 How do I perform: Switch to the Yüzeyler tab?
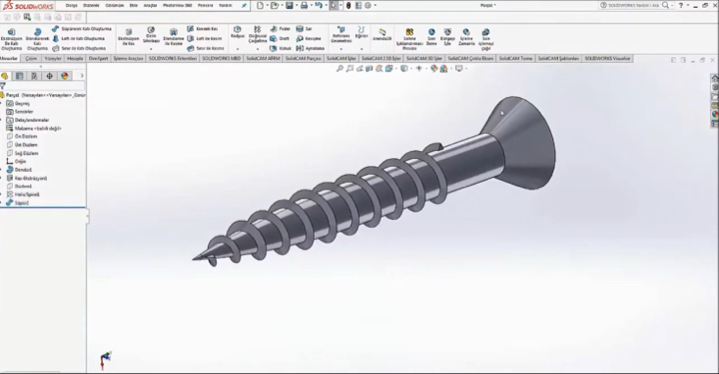[x=53, y=59]
